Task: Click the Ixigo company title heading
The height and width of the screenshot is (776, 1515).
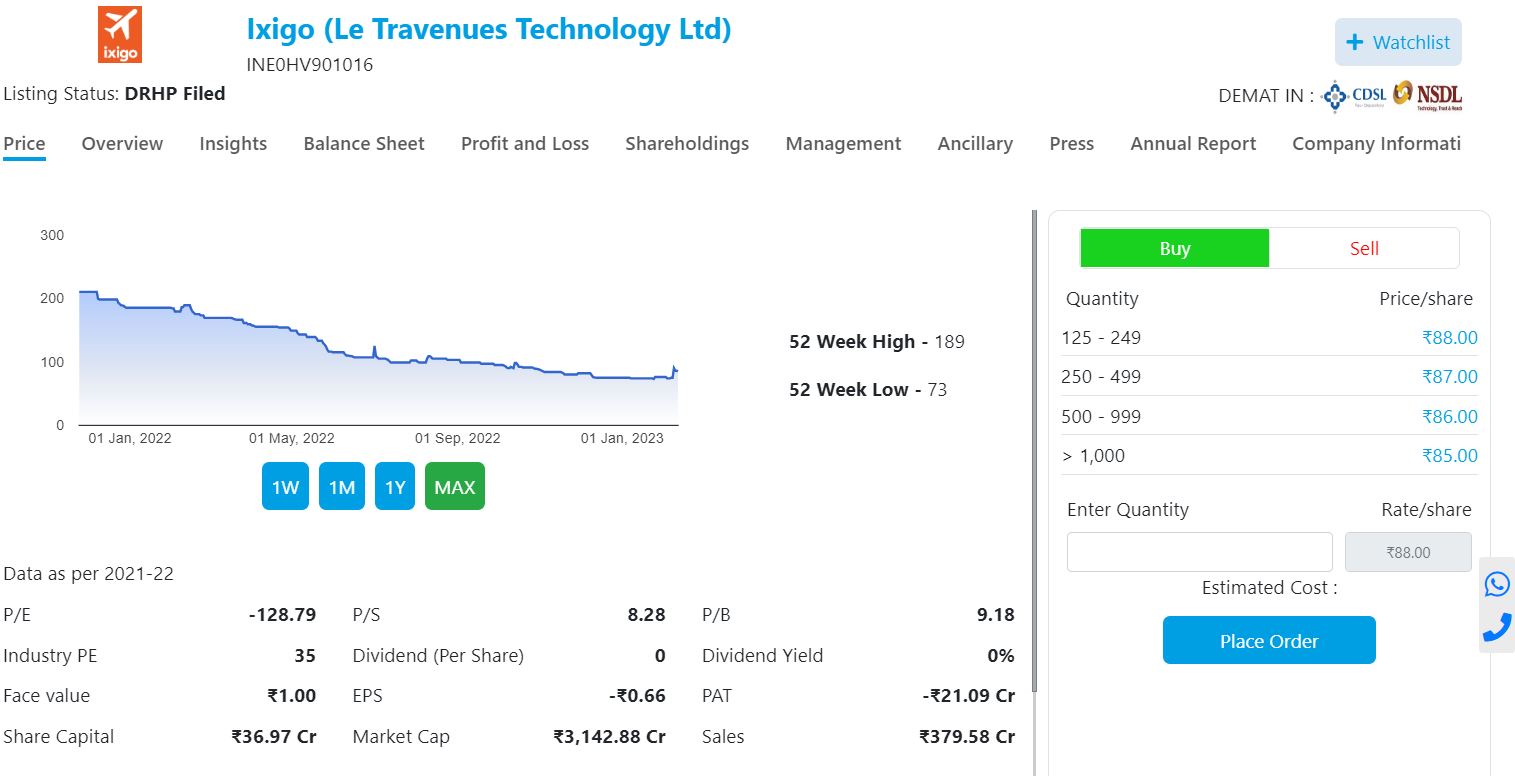Action: (x=489, y=30)
